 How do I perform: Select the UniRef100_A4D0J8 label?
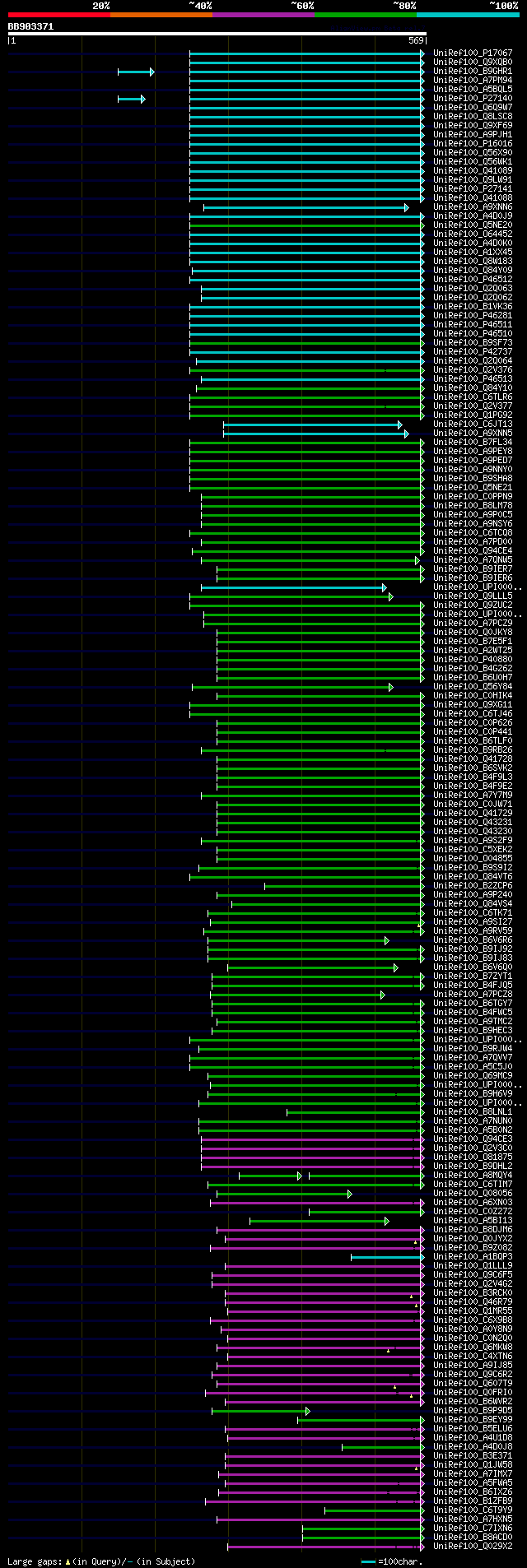[x=473, y=1446]
